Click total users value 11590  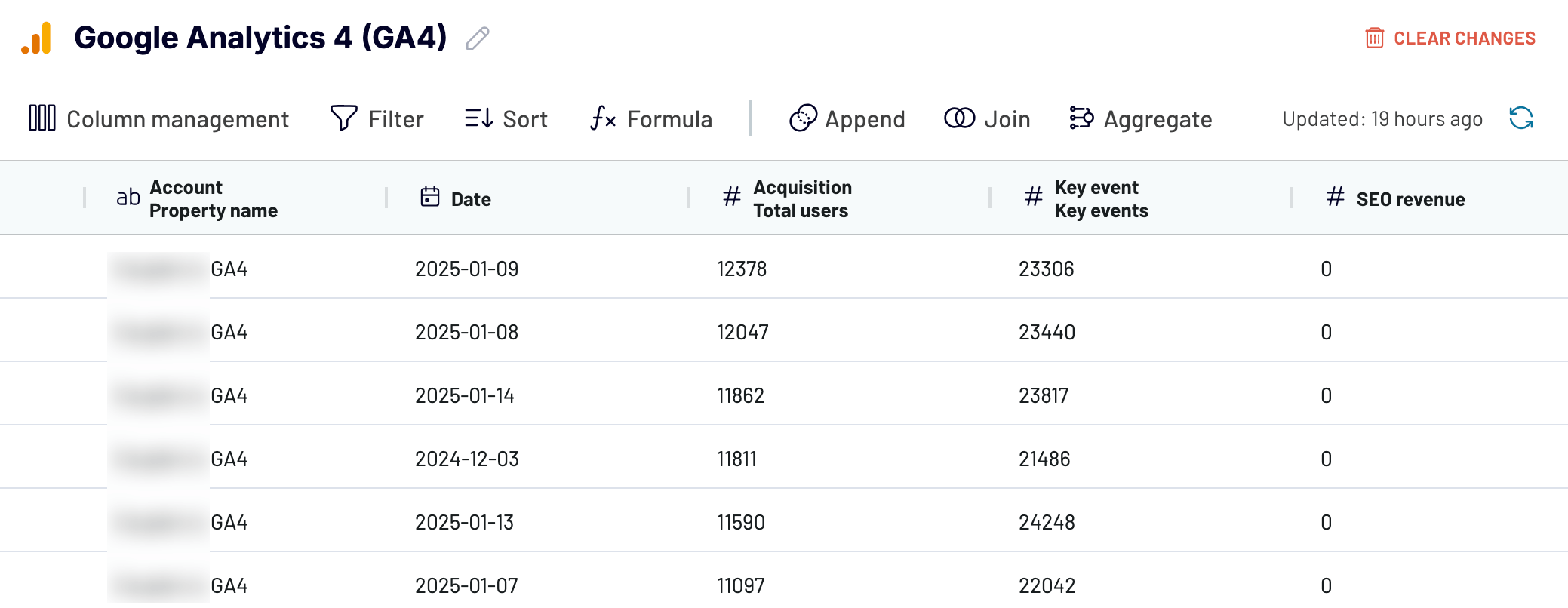741,523
